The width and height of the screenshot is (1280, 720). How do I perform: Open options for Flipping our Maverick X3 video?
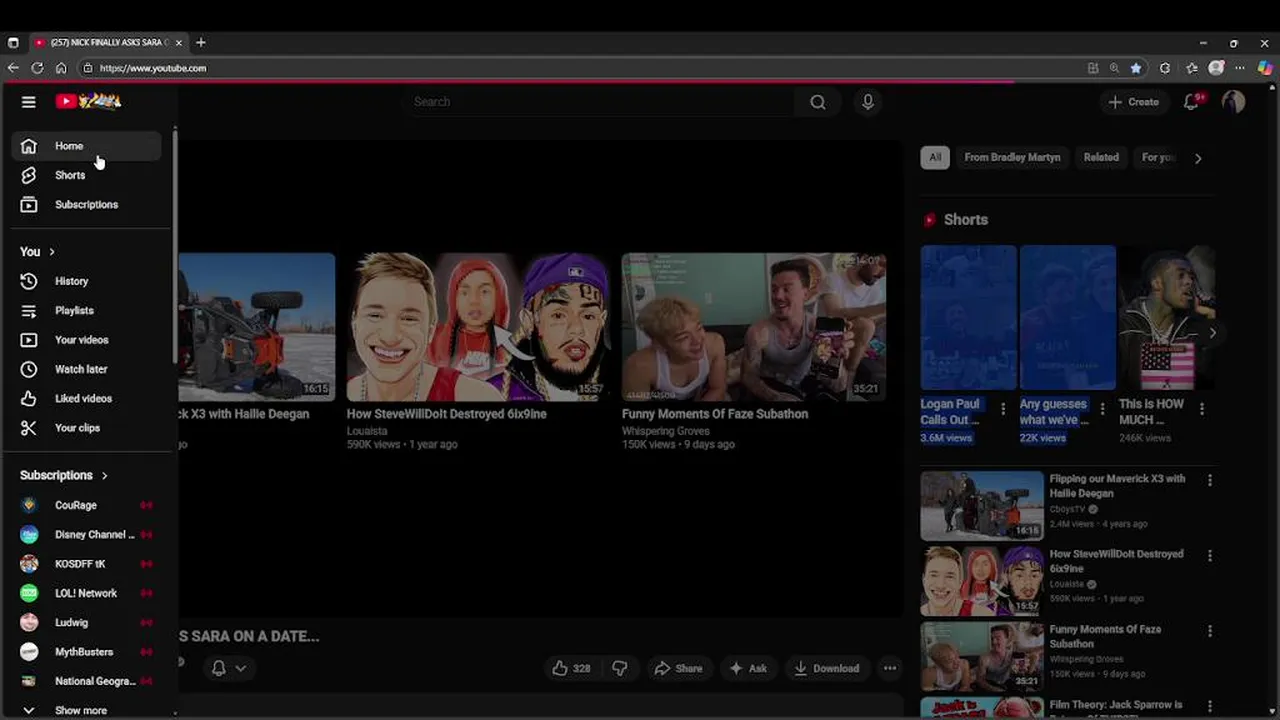click(1210, 481)
